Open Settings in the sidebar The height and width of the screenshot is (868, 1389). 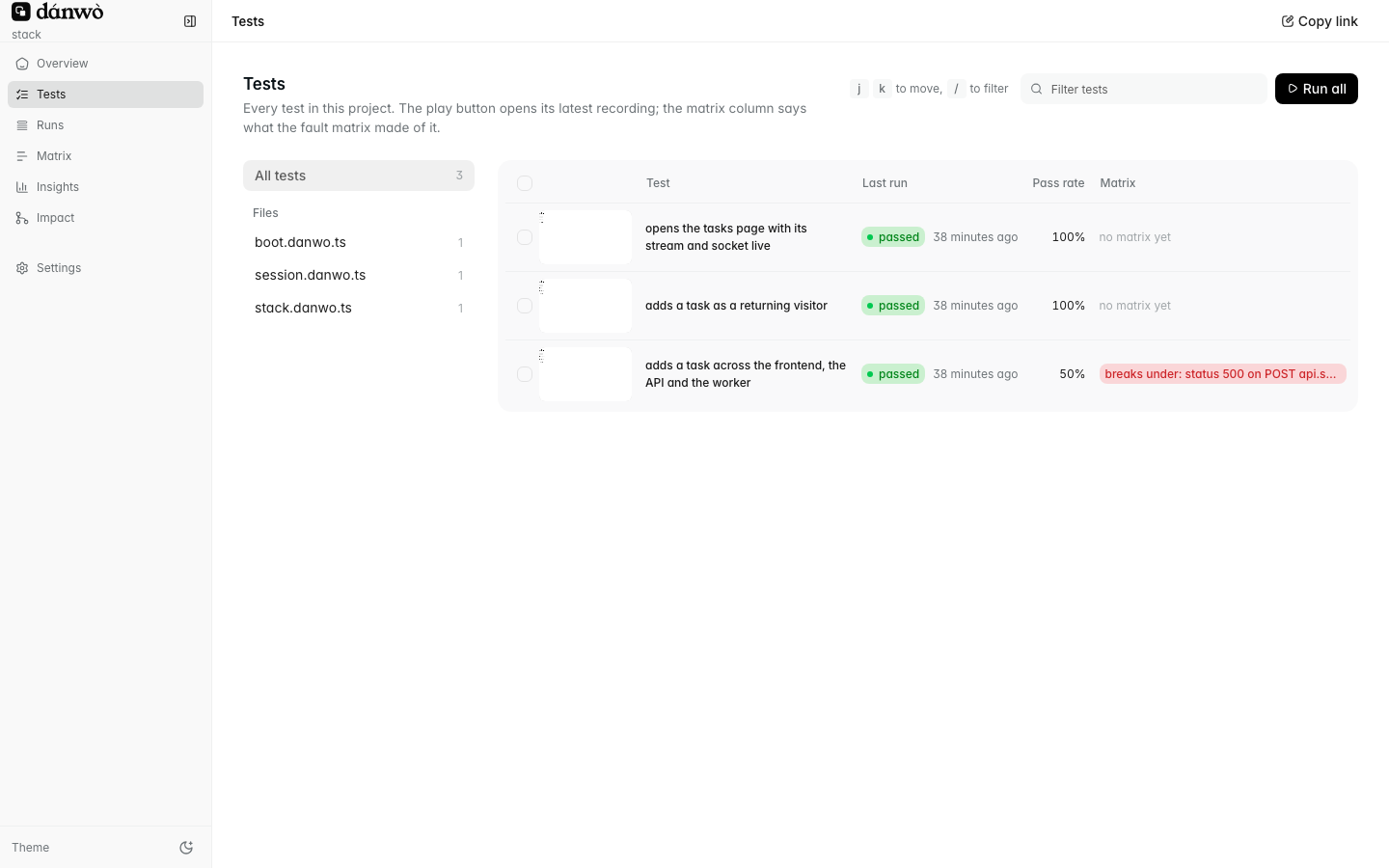point(105,268)
